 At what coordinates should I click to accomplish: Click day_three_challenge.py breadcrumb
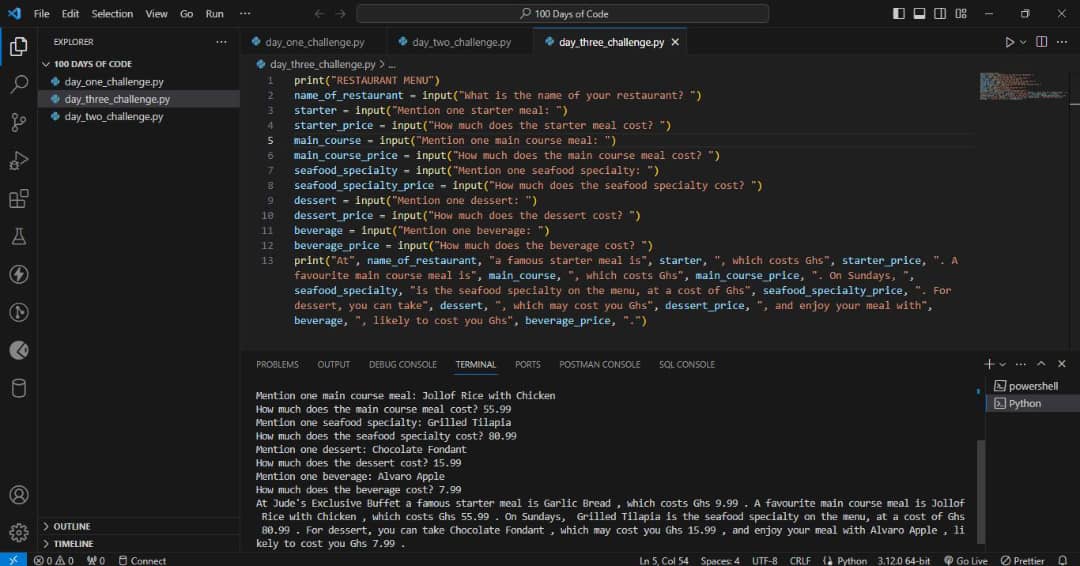click(322, 64)
